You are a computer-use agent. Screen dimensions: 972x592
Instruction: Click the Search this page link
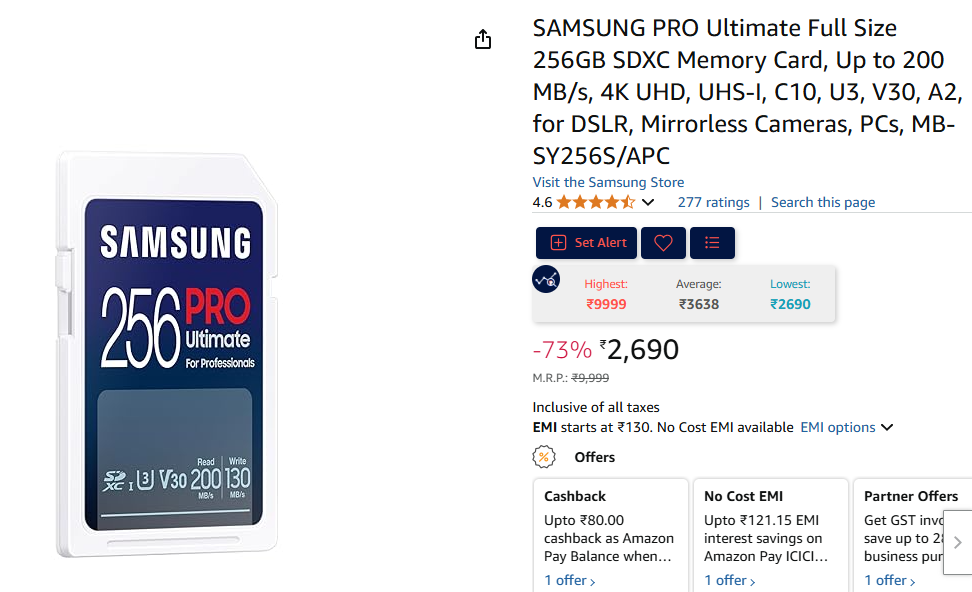822,202
